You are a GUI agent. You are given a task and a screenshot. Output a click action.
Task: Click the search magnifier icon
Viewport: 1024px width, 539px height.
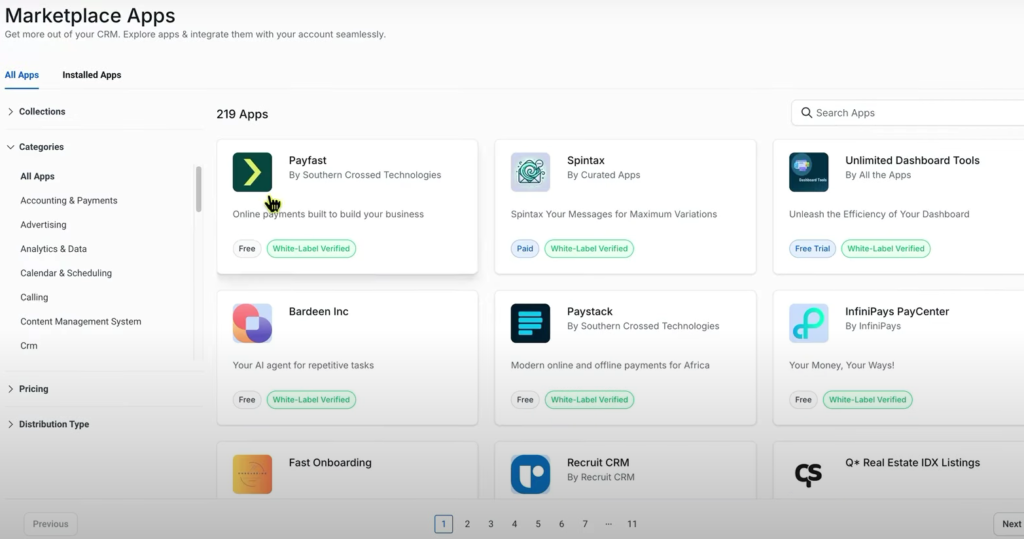(807, 112)
